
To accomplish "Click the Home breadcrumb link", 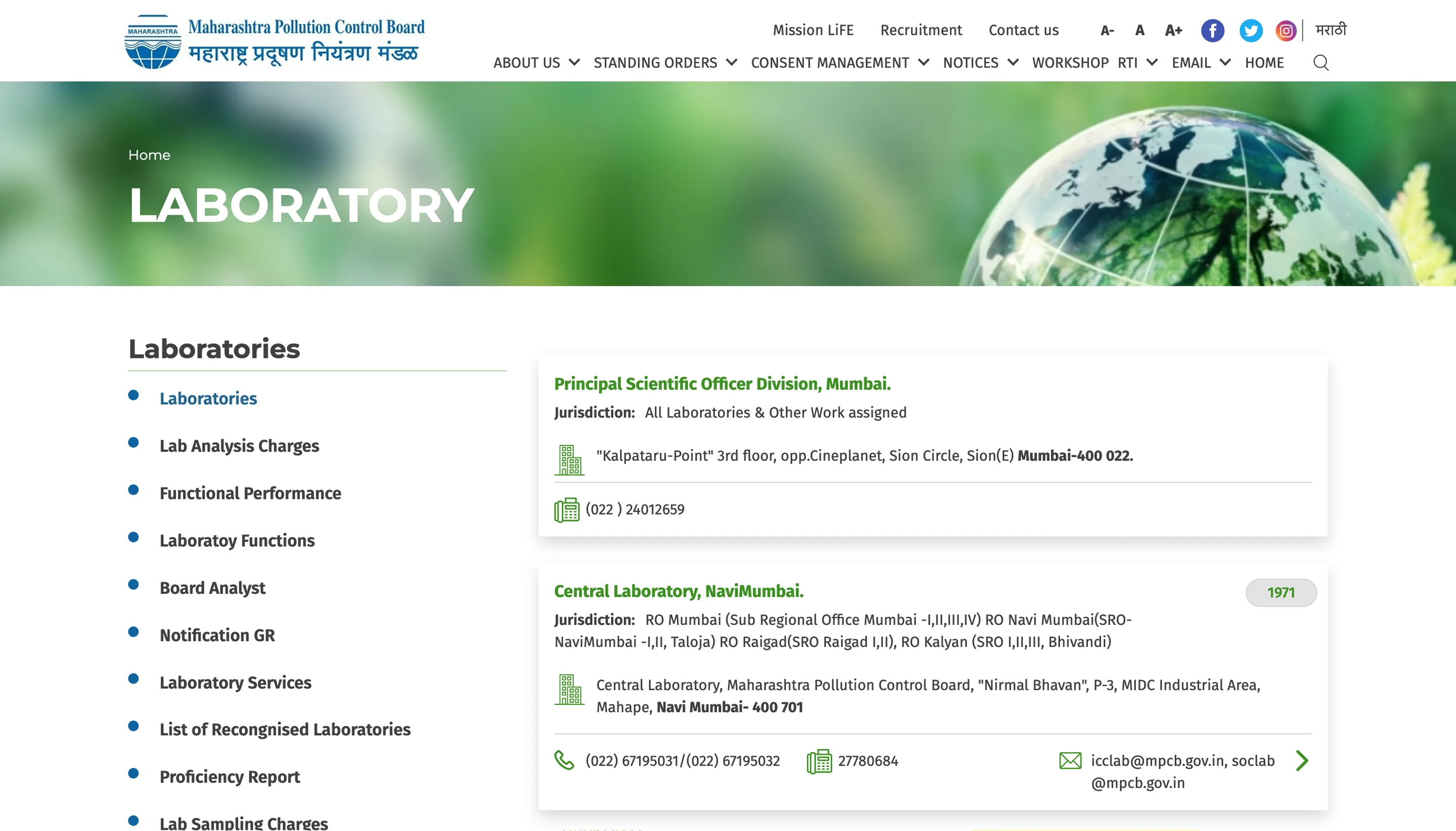I will [x=149, y=155].
